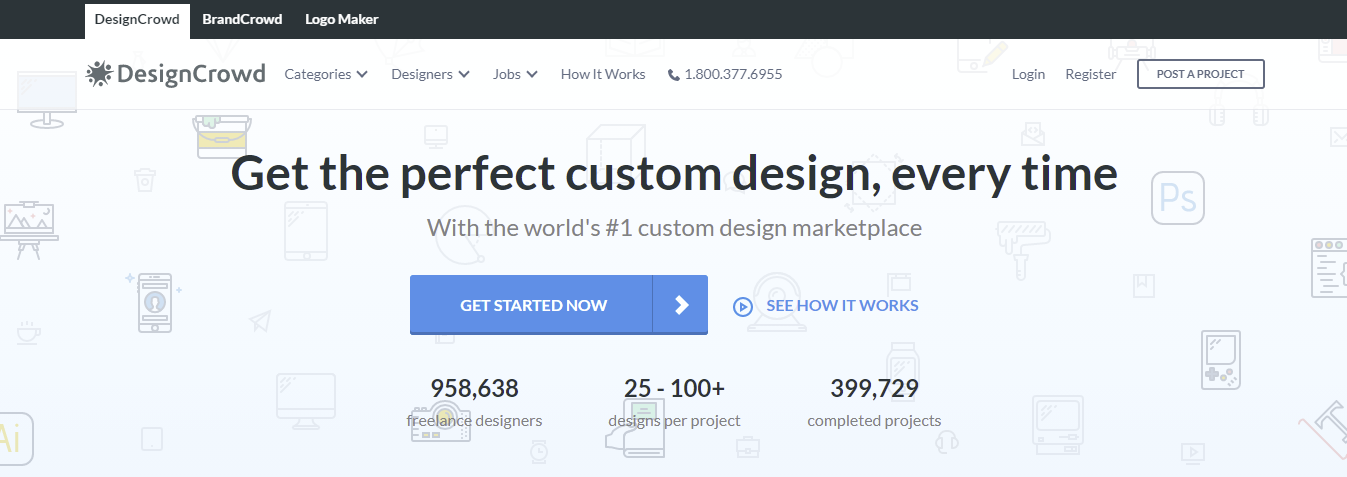Click the Login link
This screenshot has height=477, width=1347.
pos(1028,74)
